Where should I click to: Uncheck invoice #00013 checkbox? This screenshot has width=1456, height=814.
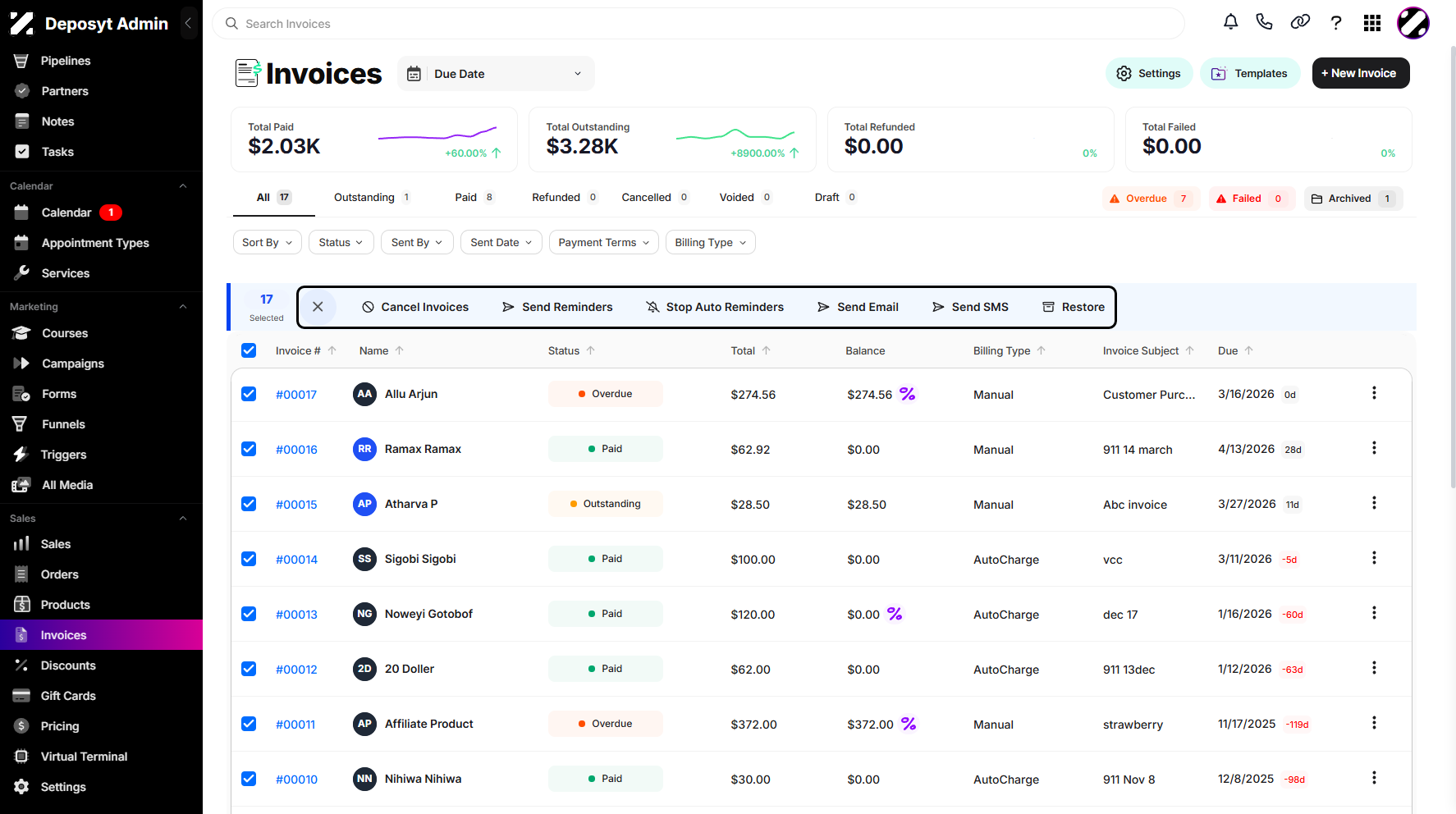click(x=249, y=614)
